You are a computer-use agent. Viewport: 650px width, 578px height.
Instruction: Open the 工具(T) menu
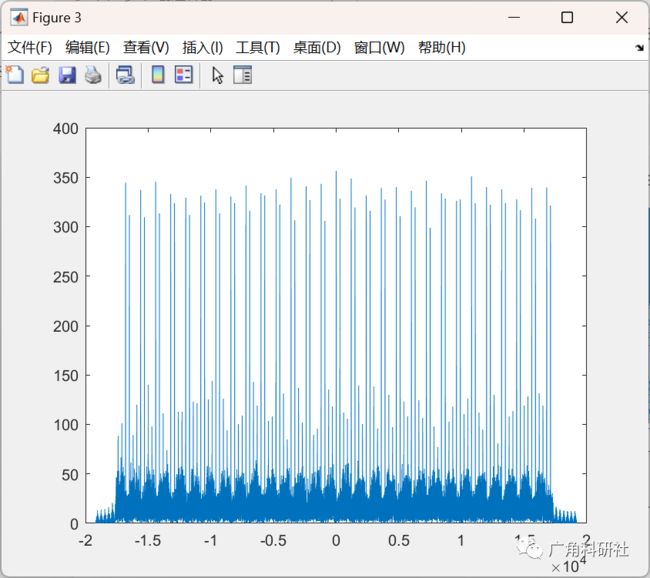tap(258, 47)
